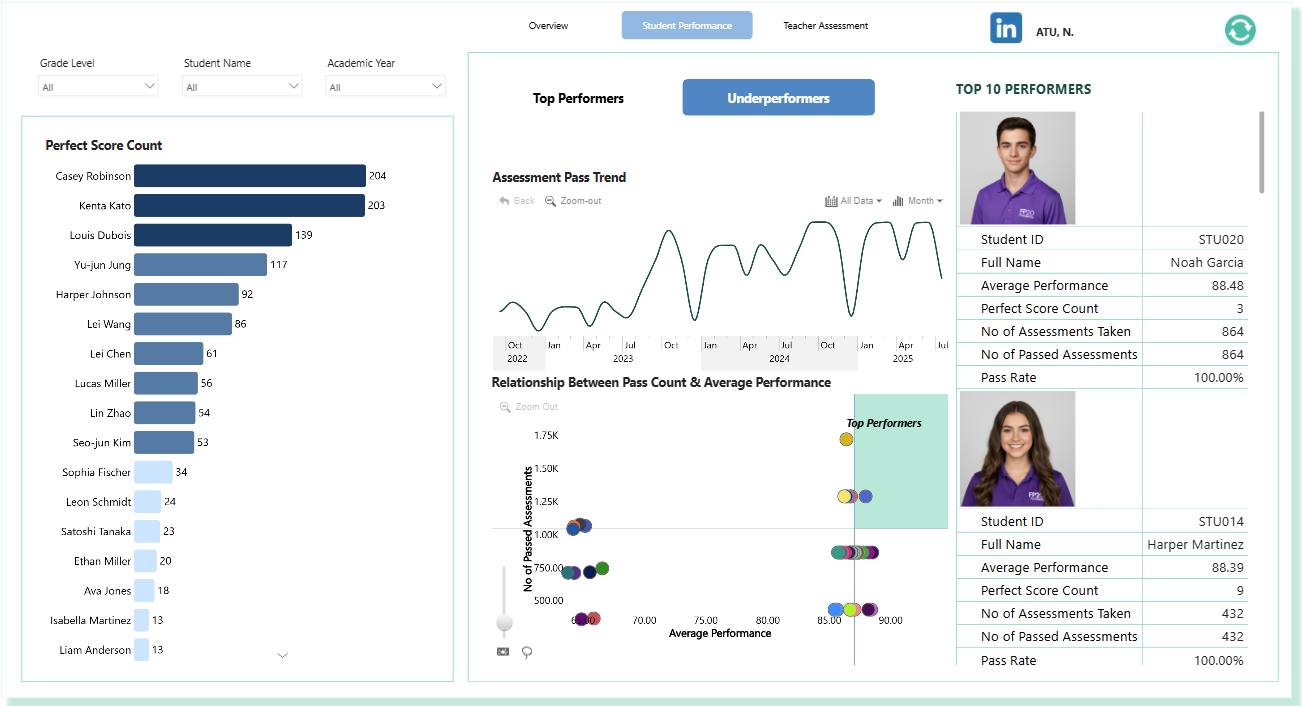This screenshot has height=706, width=1302.
Task: Switch to the Teacher Assessment tab
Action: click(826, 26)
